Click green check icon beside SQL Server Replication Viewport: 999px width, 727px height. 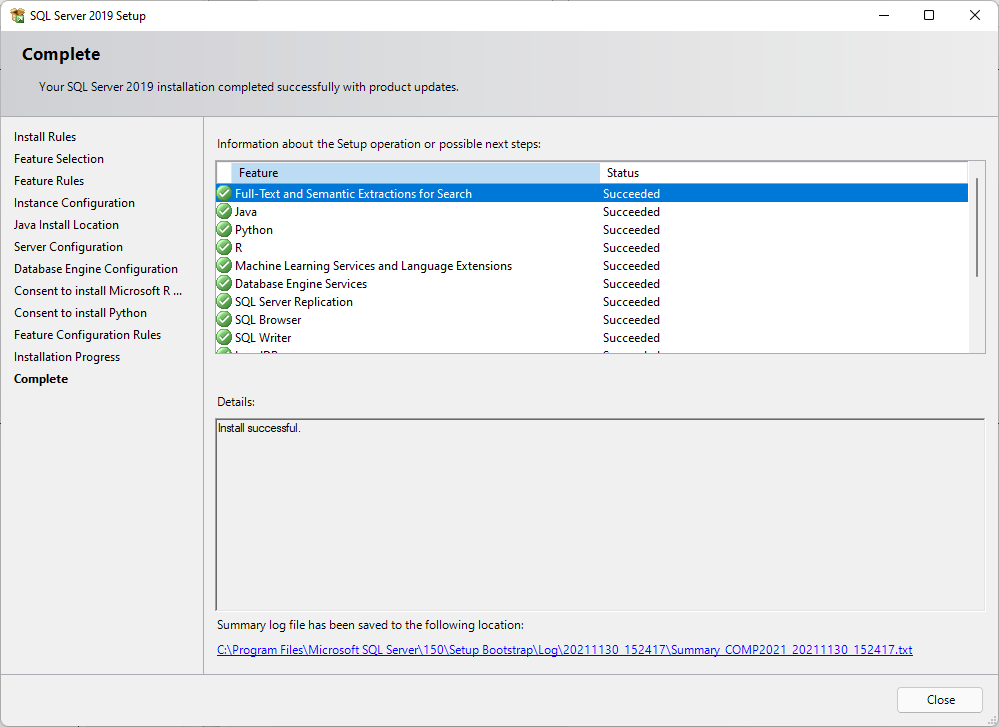click(x=224, y=301)
